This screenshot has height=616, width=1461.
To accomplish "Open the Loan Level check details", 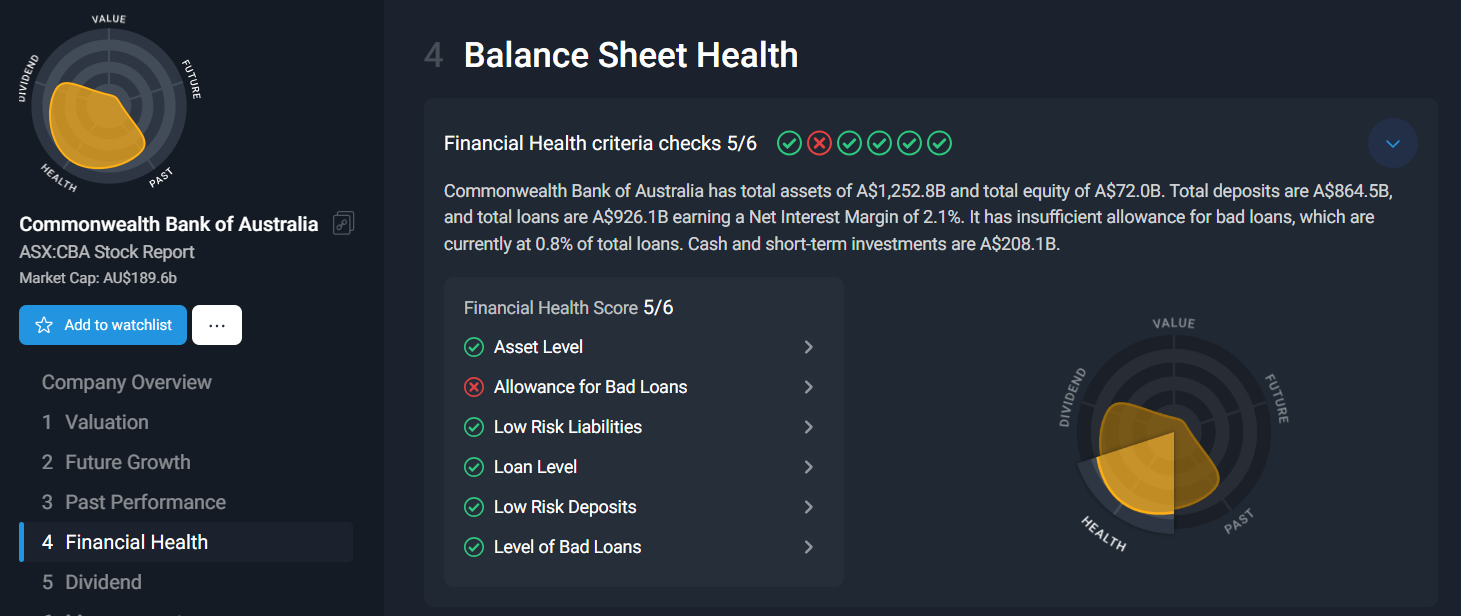I will pyautogui.click(x=640, y=467).
